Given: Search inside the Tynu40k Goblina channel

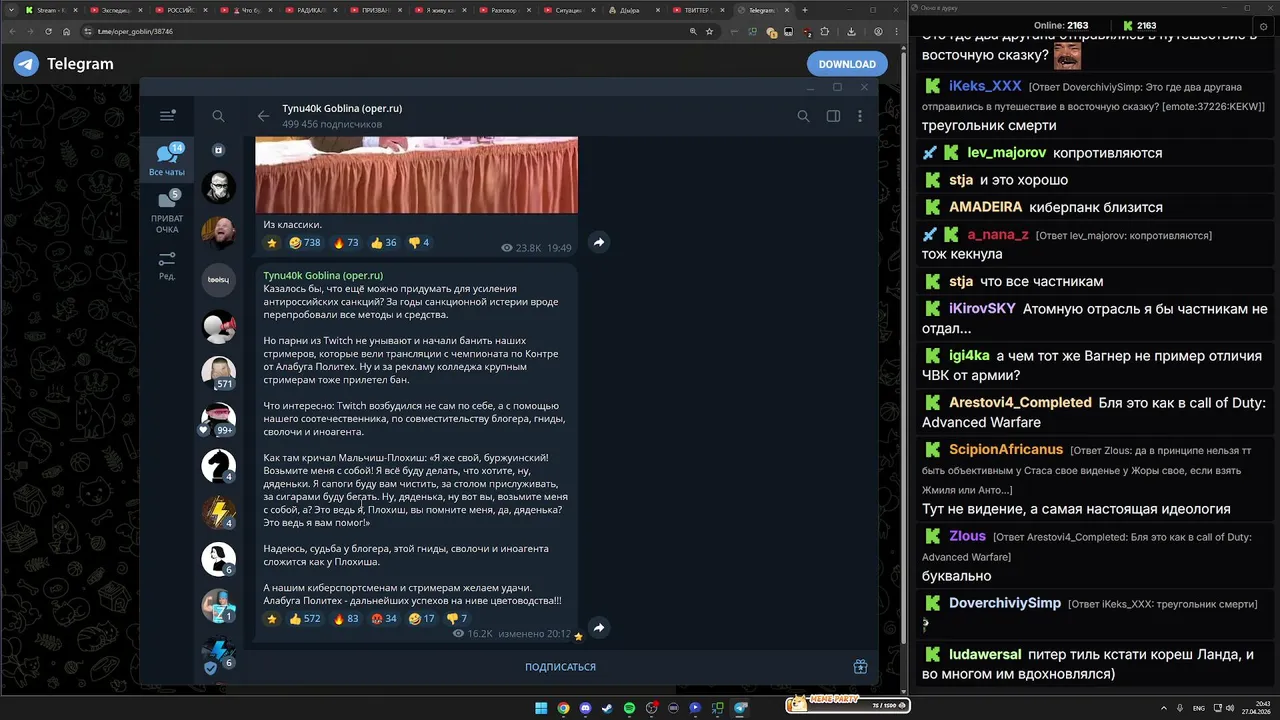Looking at the screenshot, I should (x=803, y=116).
